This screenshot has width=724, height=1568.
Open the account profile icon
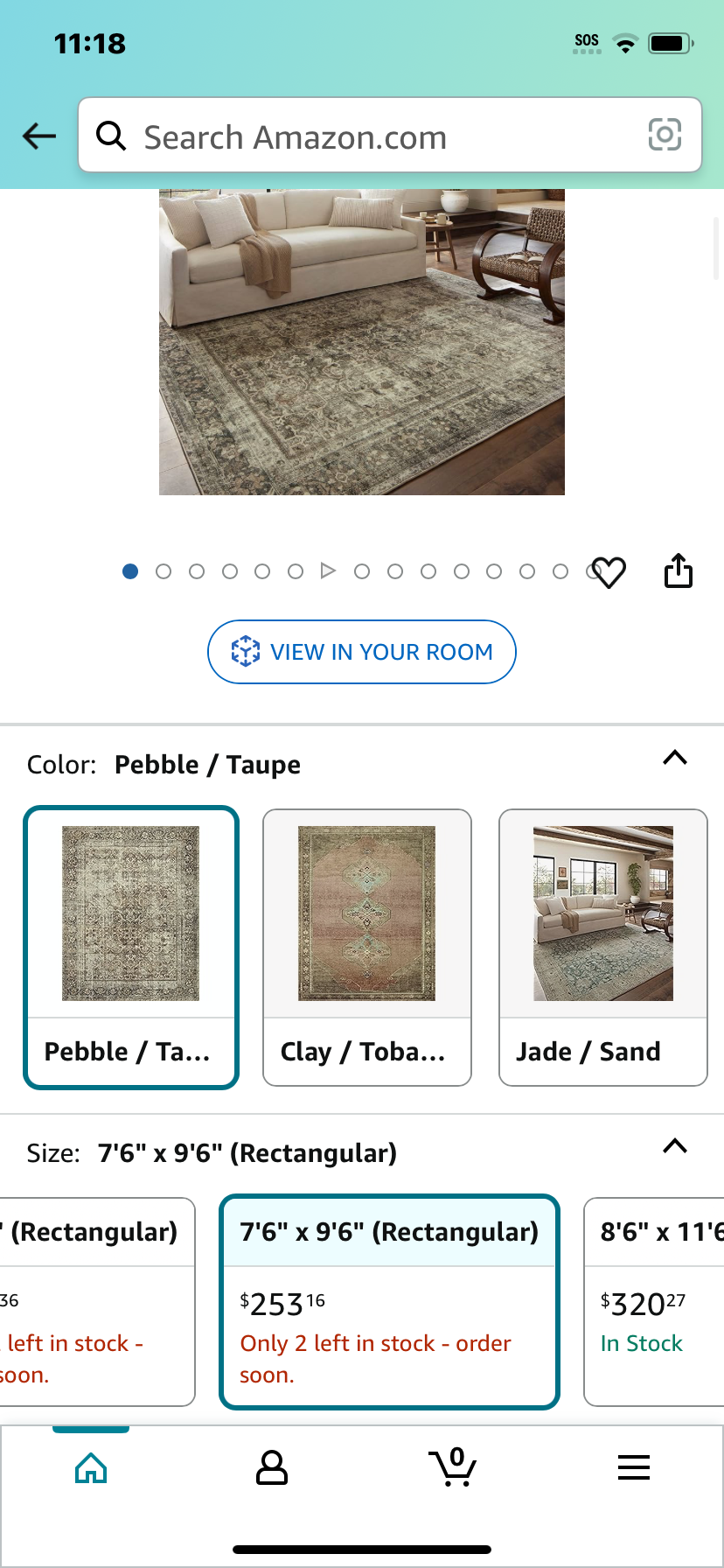(x=272, y=1467)
